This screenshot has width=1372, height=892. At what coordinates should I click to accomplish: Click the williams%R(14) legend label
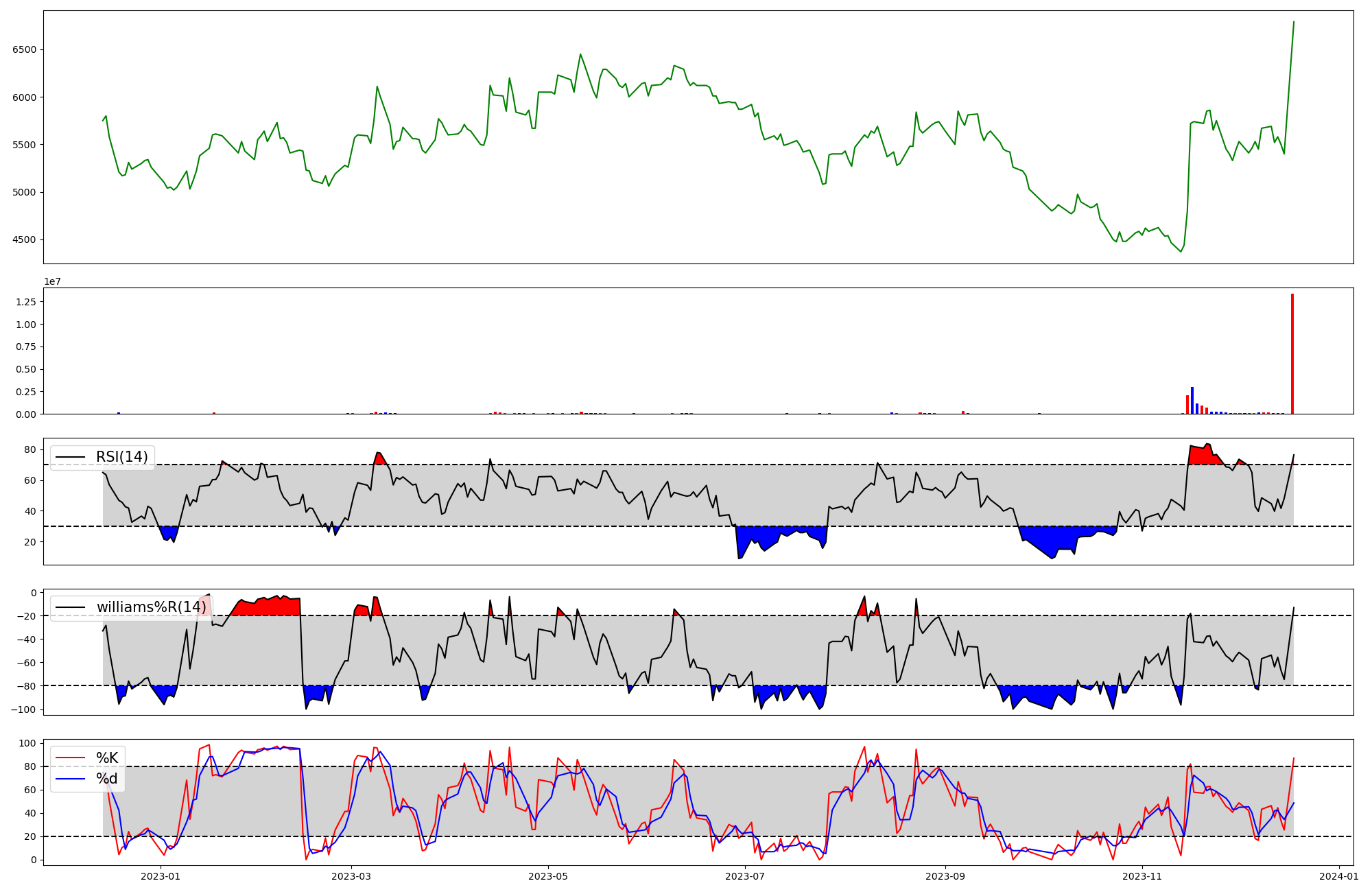point(151,607)
